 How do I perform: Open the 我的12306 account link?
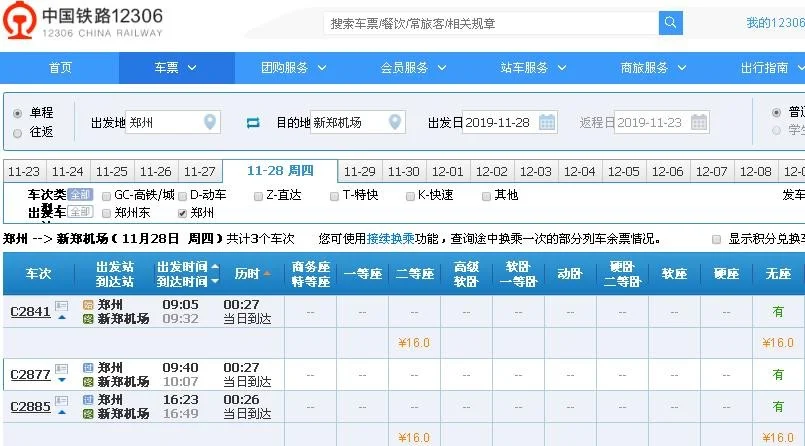775,23
